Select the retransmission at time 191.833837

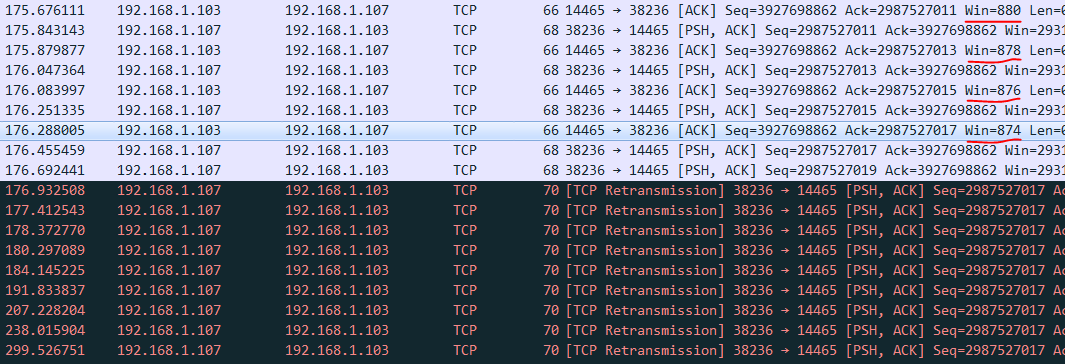pos(532,291)
